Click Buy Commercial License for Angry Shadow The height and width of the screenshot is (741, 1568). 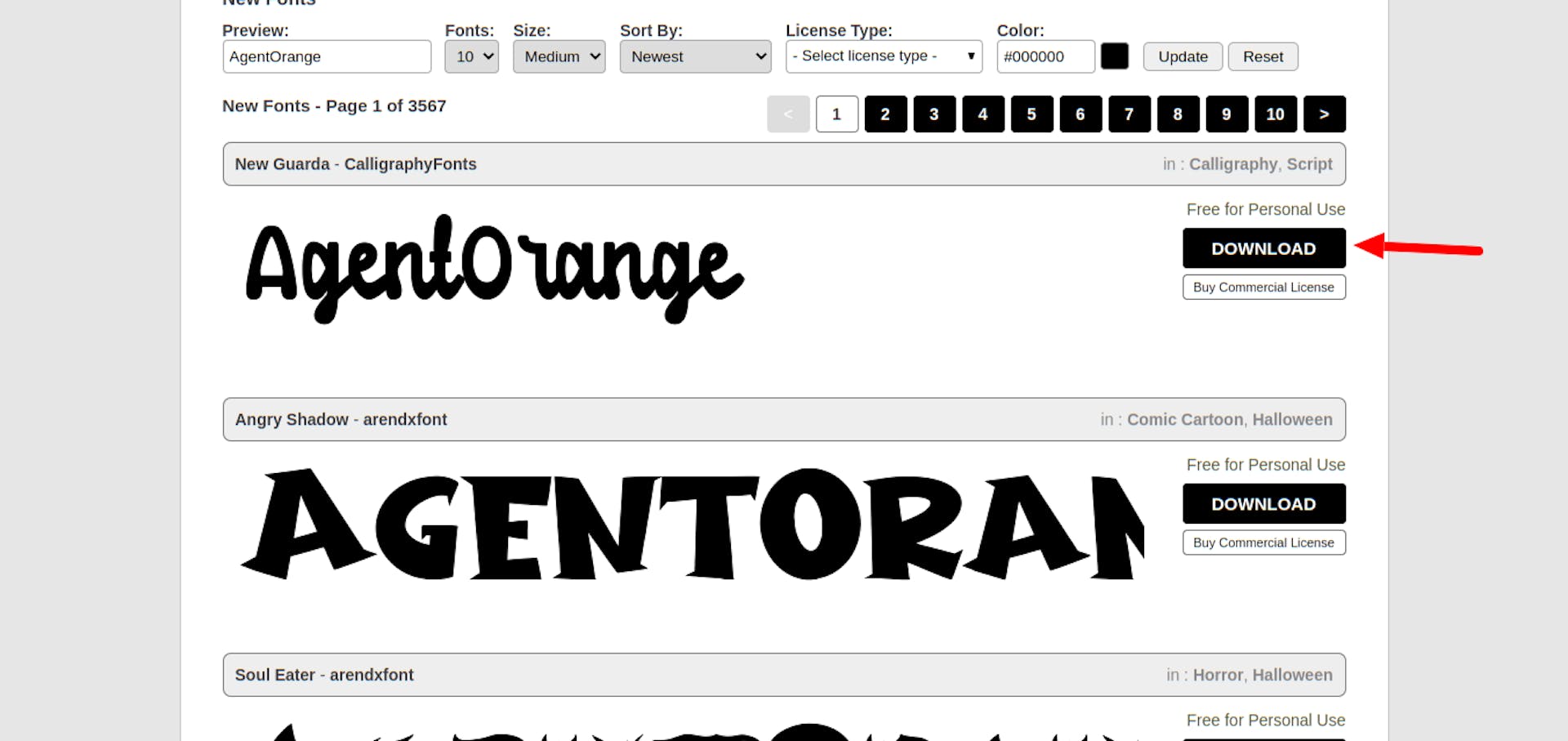point(1263,542)
